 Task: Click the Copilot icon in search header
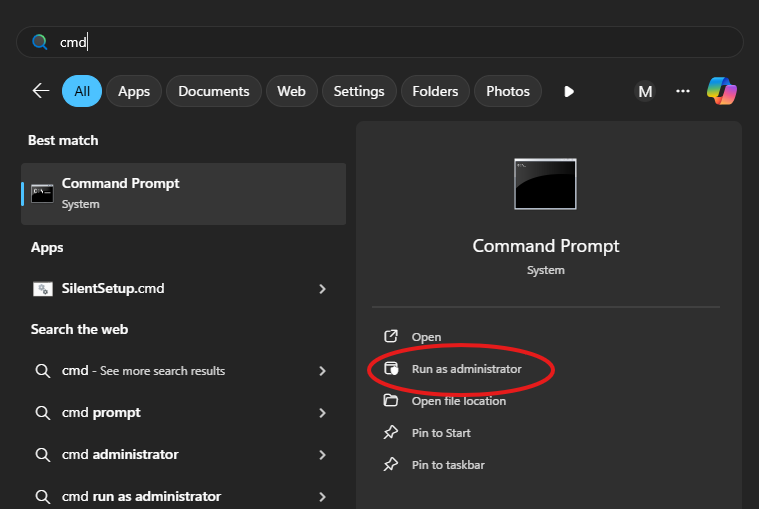coord(721,91)
